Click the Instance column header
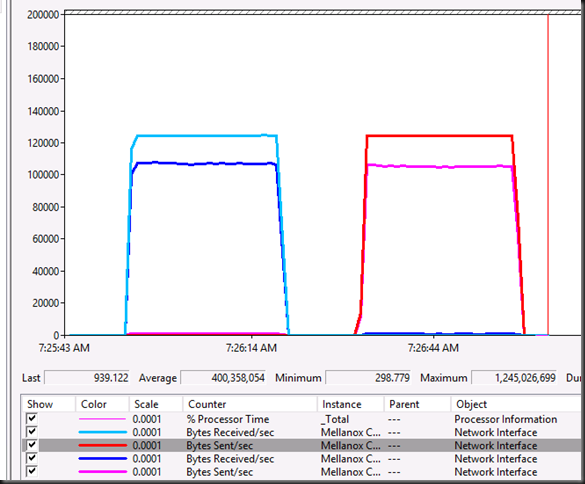585x484 pixels. tap(351, 404)
